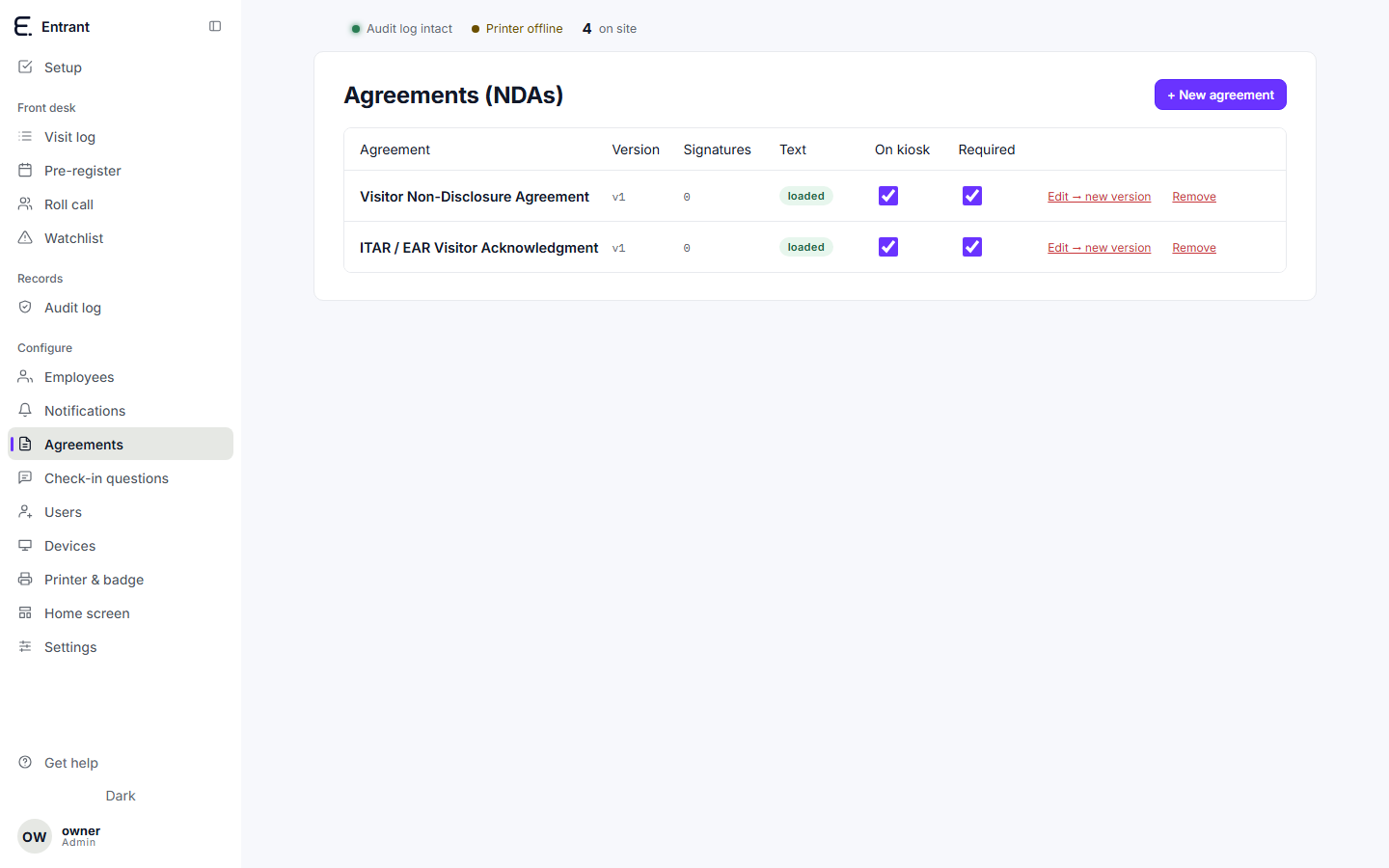The width and height of the screenshot is (1389, 868).
Task: Open the owner Admin account avatar
Action: click(35, 836)
